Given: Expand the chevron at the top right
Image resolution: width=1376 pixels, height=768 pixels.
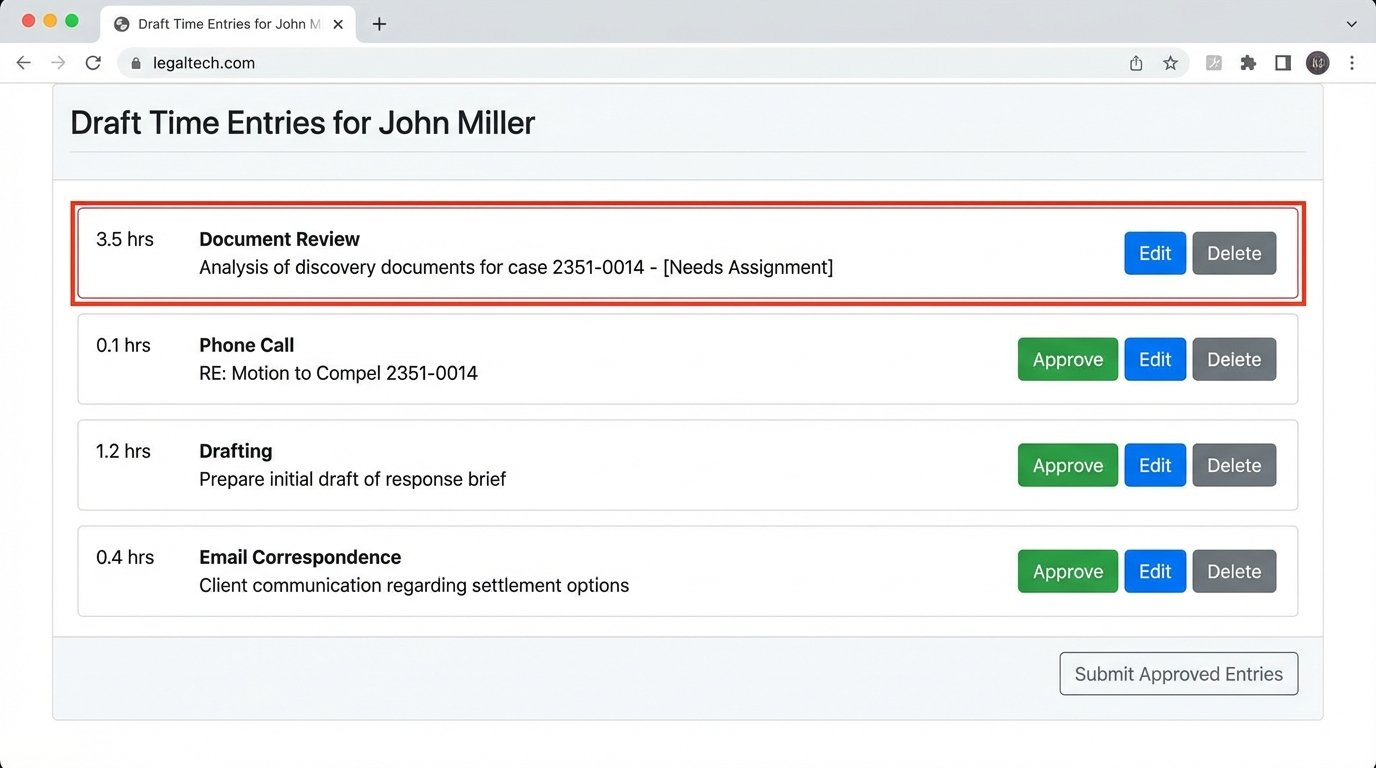Looking at the screenshot, I should coord(1351,22).
